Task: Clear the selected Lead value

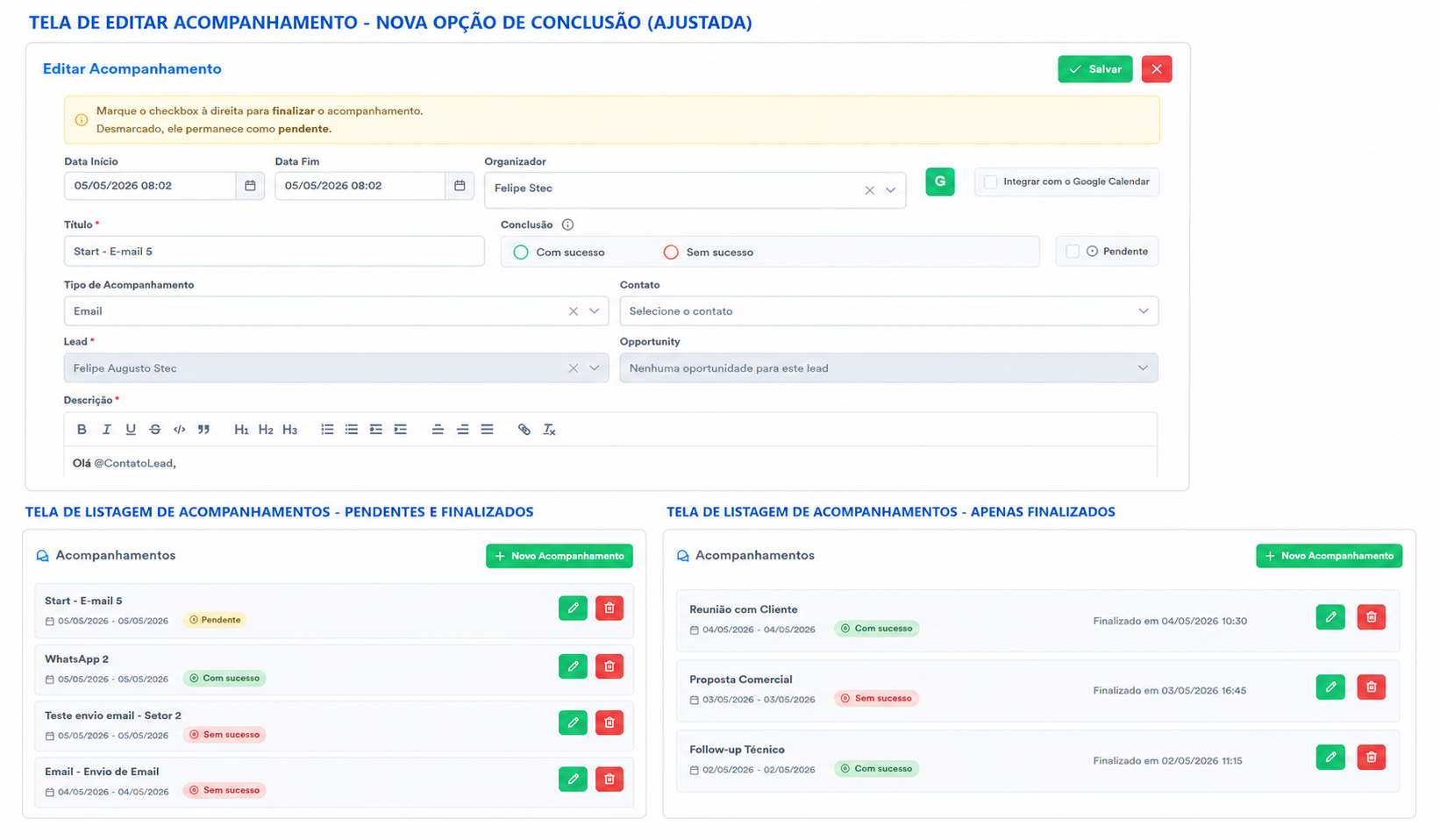Action: click(x=573, y=368)
